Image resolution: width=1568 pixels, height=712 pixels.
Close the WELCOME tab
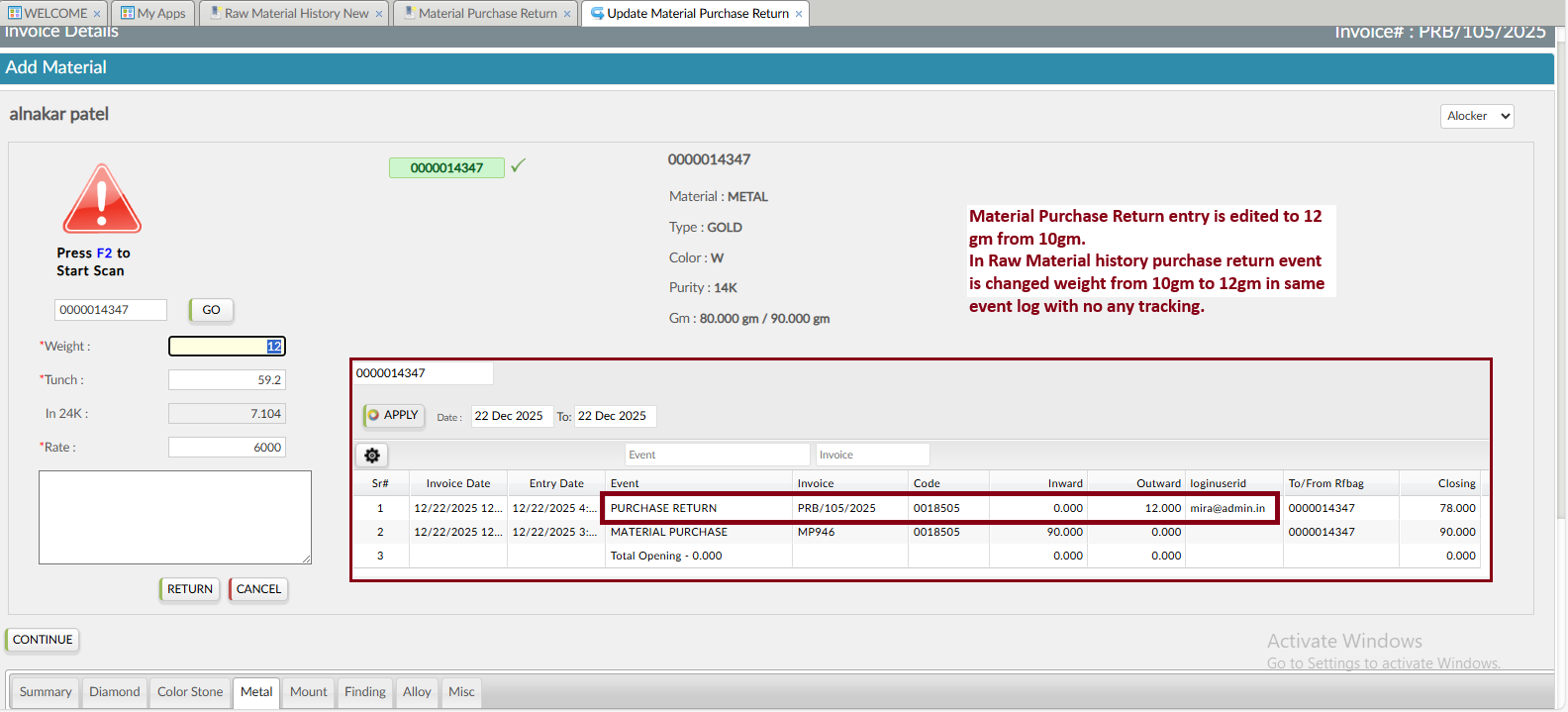(x=97, y=14)
